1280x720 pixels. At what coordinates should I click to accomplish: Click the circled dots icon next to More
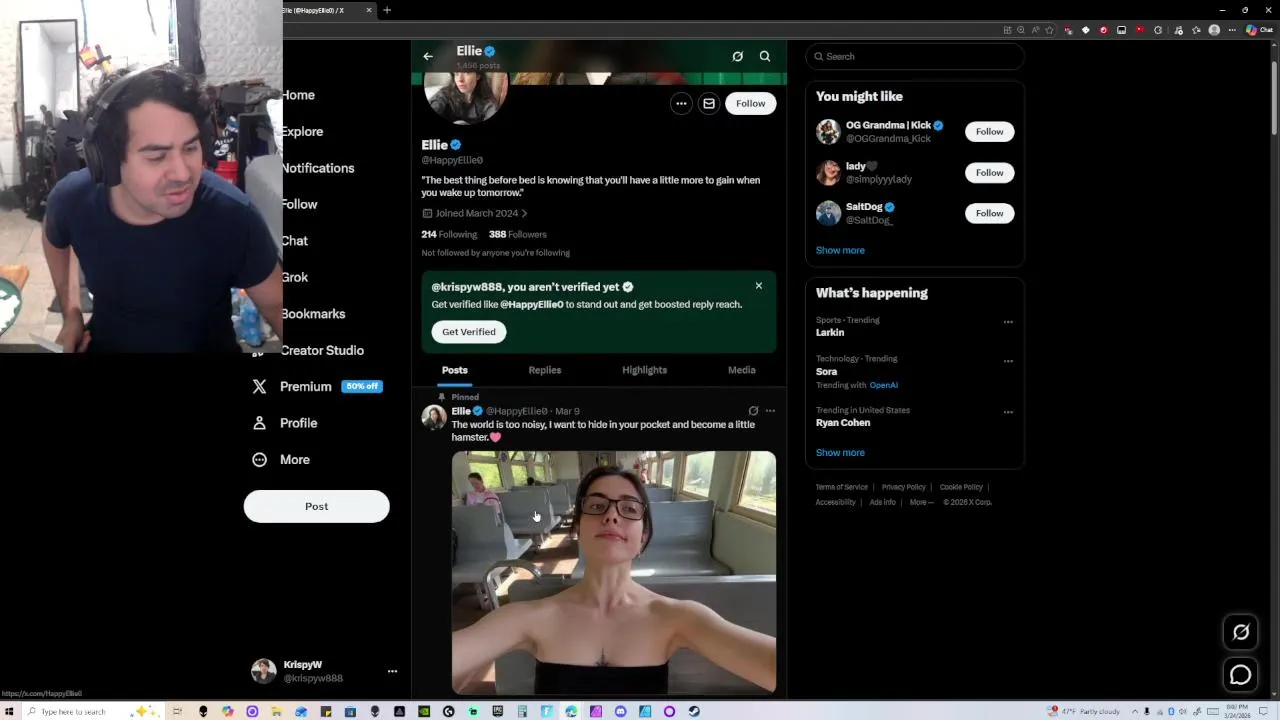[x=260, y=460]
